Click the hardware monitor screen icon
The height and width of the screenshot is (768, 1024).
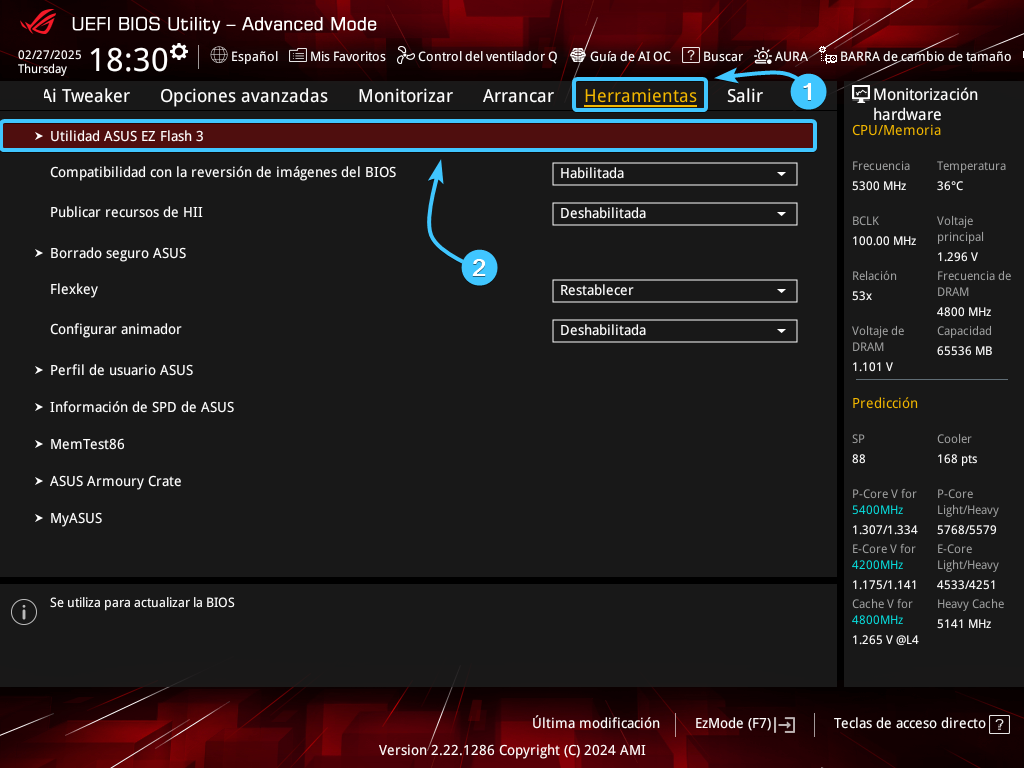[x=861, y=95]
